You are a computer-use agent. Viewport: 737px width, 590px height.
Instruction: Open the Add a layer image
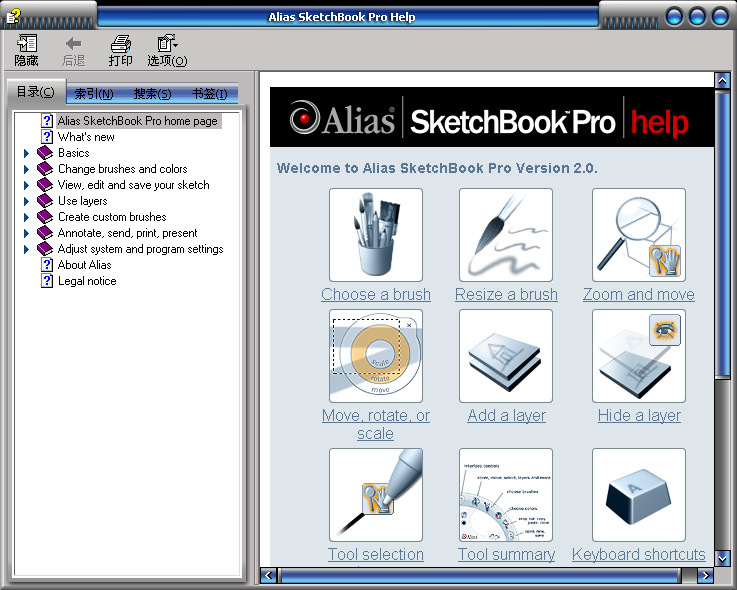tap(506, 356)
